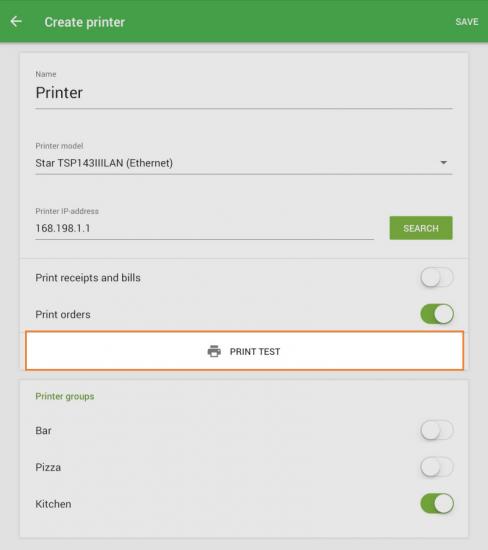488x550 pixels.
Task: Disable the Print orders toggle
Action: coord(437,314)
